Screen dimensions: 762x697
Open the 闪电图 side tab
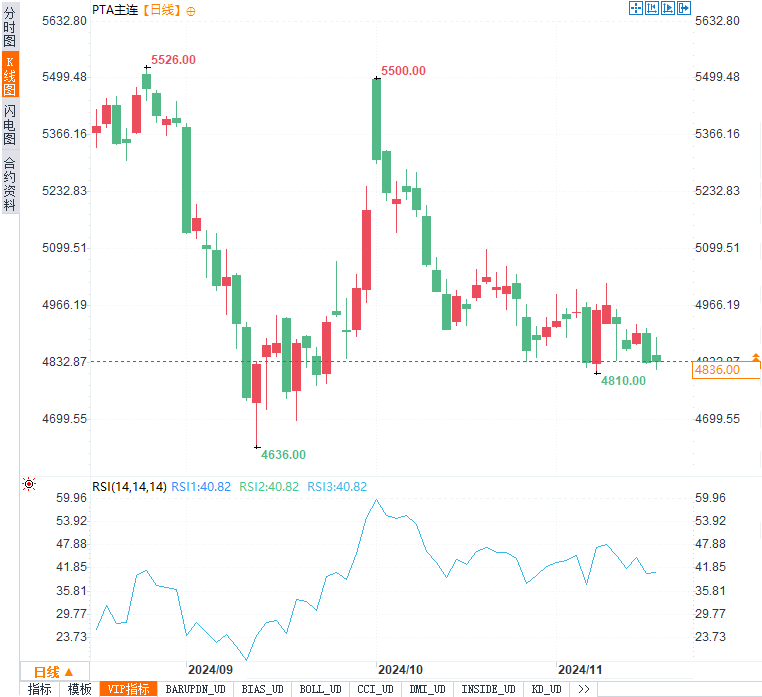point(10,125)
